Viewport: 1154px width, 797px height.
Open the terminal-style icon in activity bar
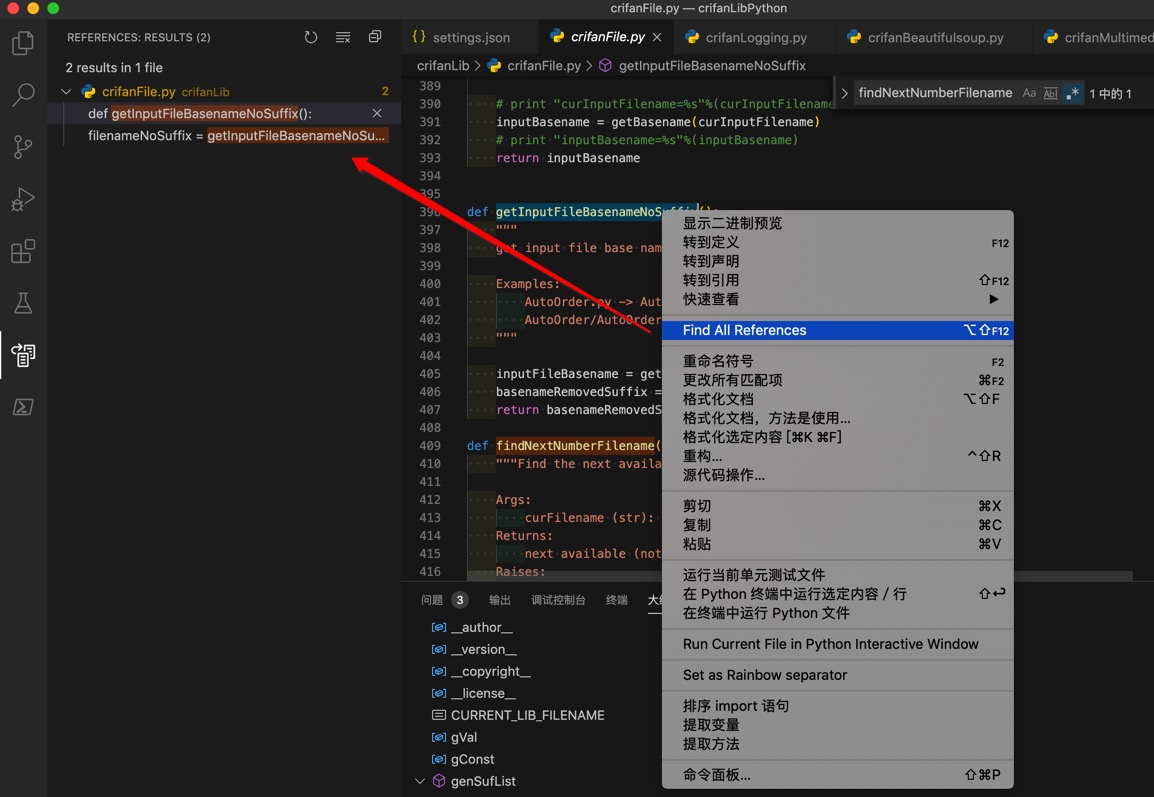click(23, 407)
